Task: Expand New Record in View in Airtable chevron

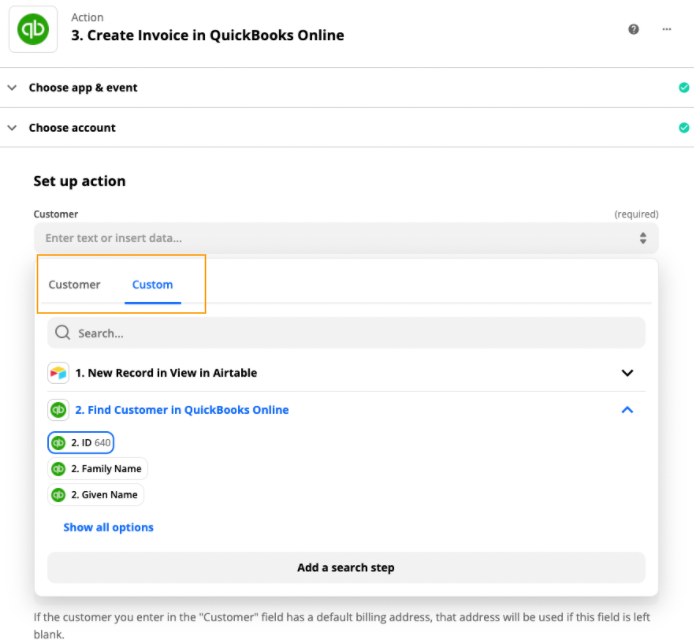Action: (627, 373)
